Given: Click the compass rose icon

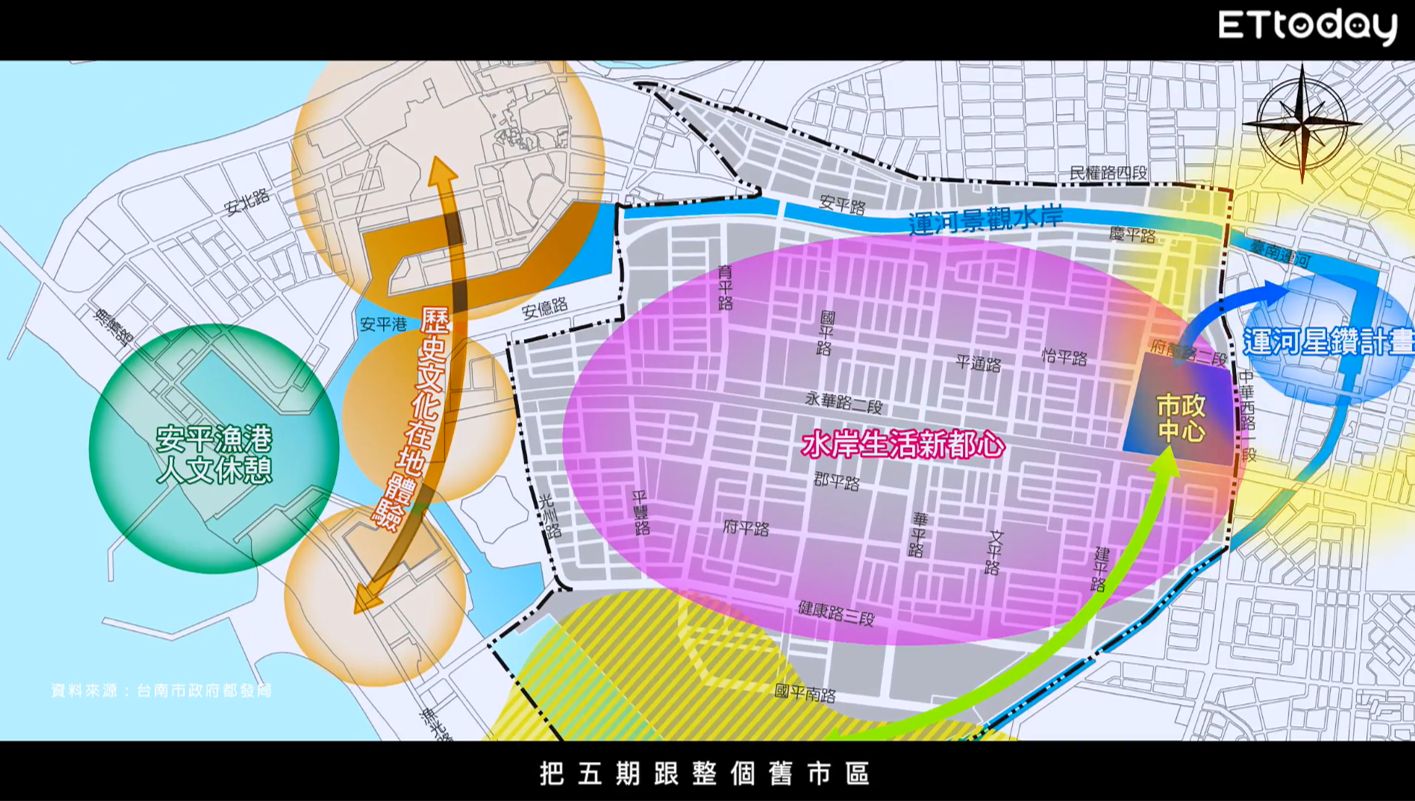Looking at the screenshot, I should (x=1301, y=122).
